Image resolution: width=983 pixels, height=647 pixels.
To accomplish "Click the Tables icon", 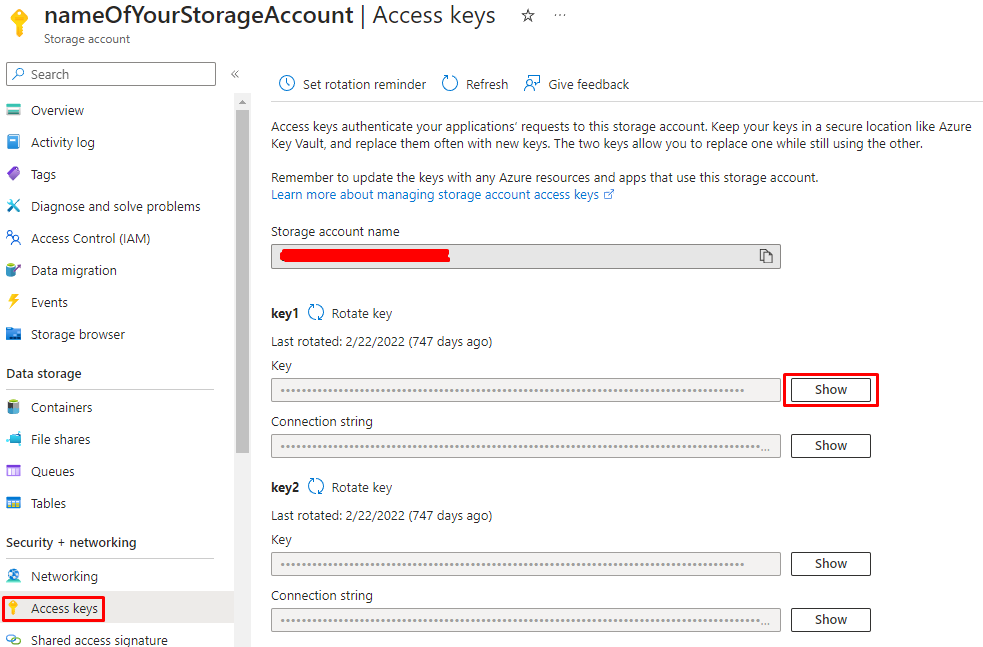I will 14,503.
